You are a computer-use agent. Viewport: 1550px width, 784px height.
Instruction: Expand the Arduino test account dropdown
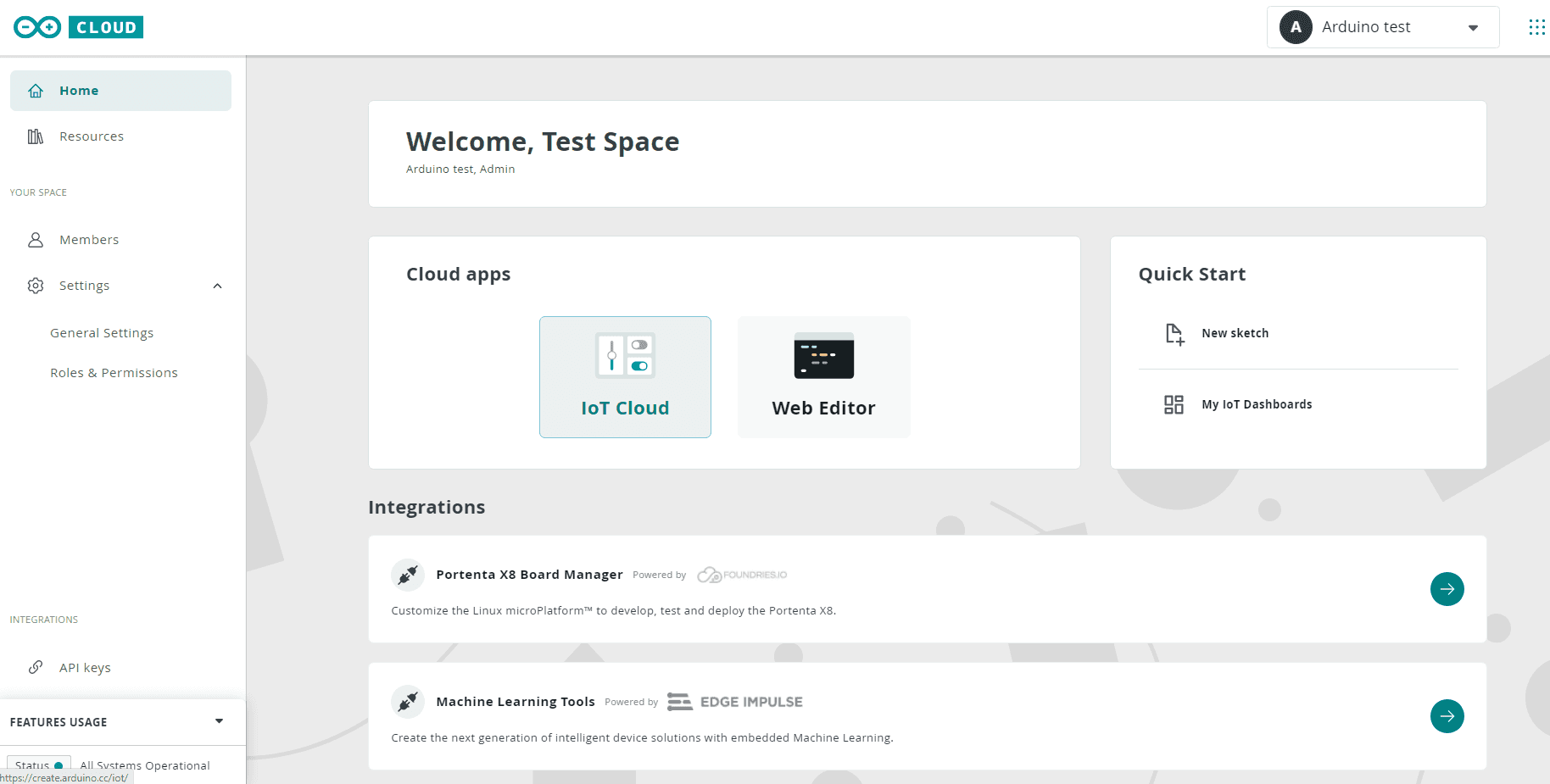1473,28
